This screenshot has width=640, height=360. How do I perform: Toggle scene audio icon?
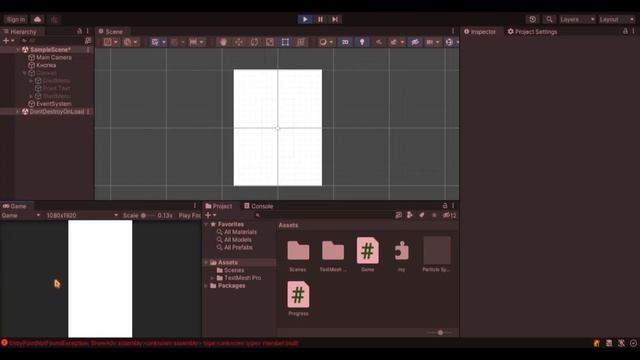(379, 42)
